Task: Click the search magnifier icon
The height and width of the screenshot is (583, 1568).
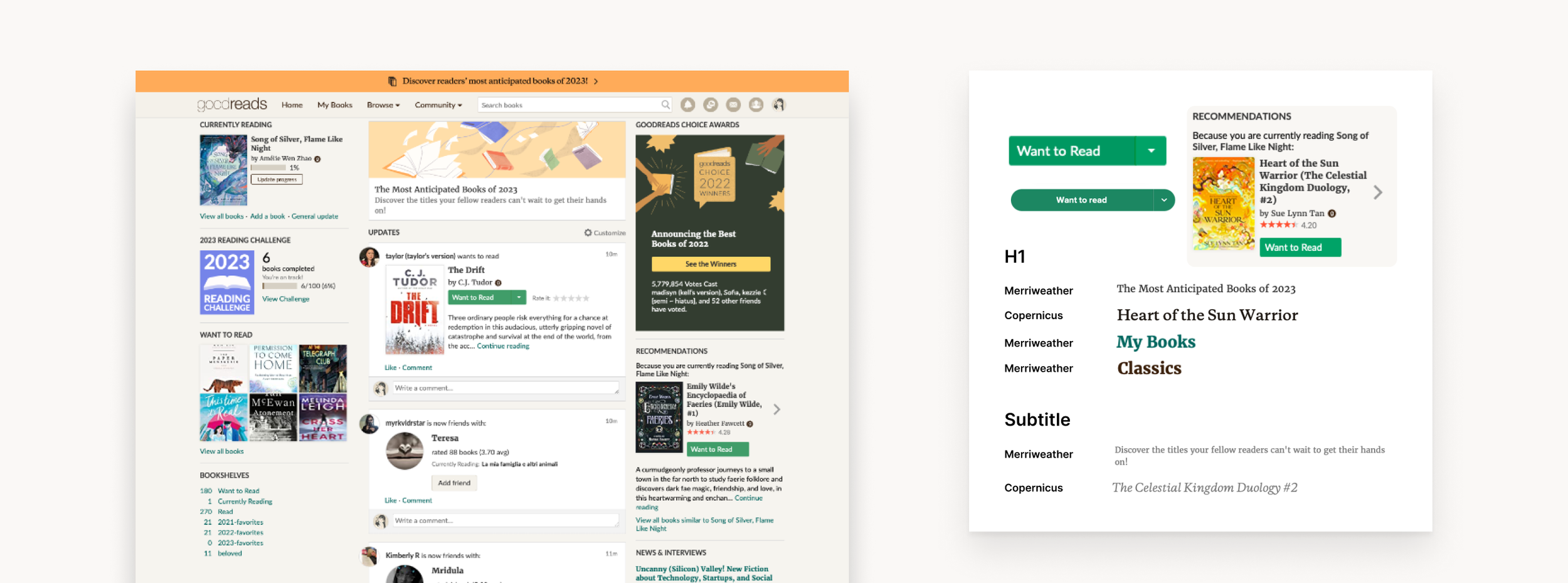Action: pos(665,105)
